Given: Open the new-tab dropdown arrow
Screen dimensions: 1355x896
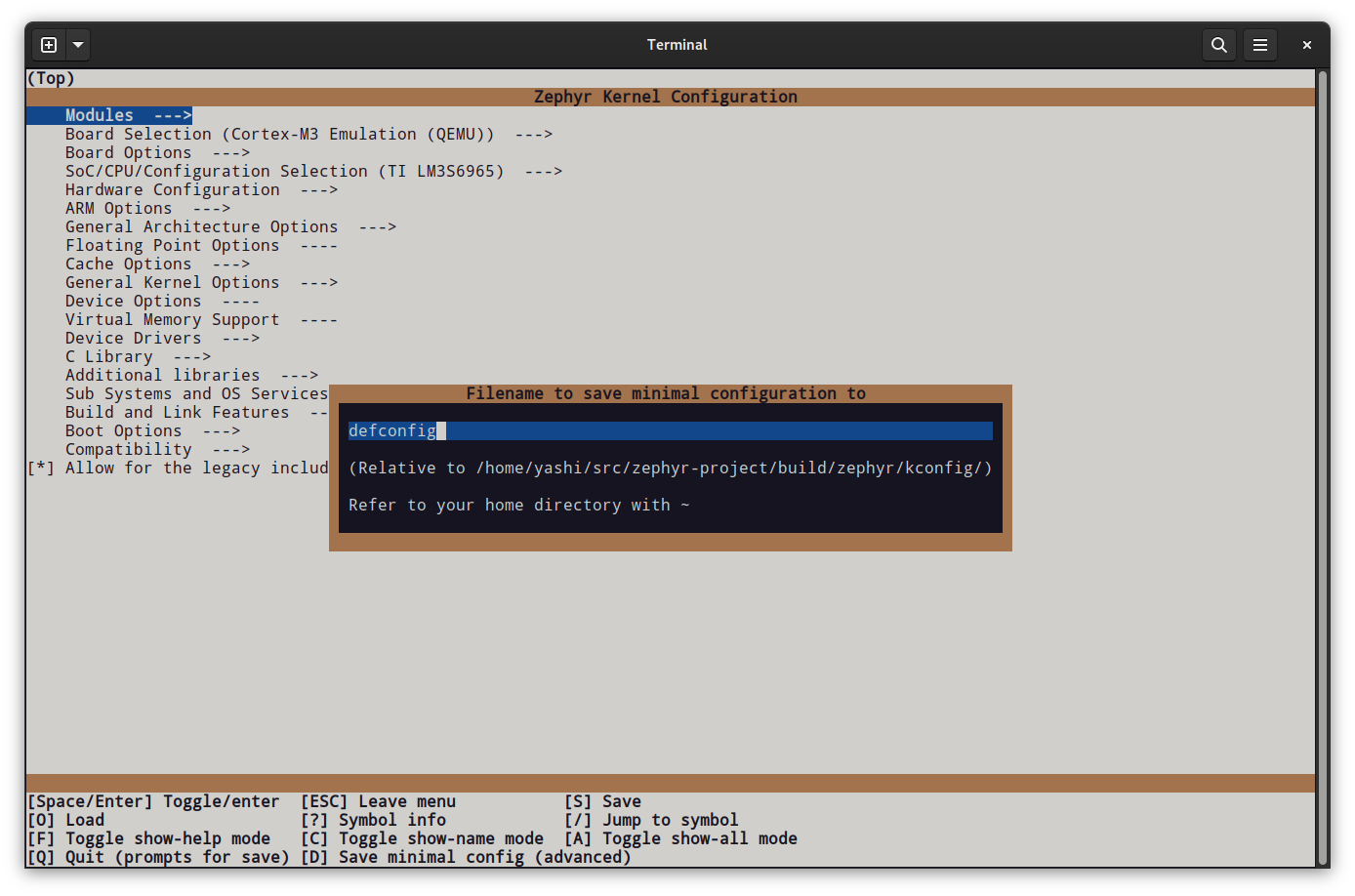Looking at the screenshot, I should (78, 45).
